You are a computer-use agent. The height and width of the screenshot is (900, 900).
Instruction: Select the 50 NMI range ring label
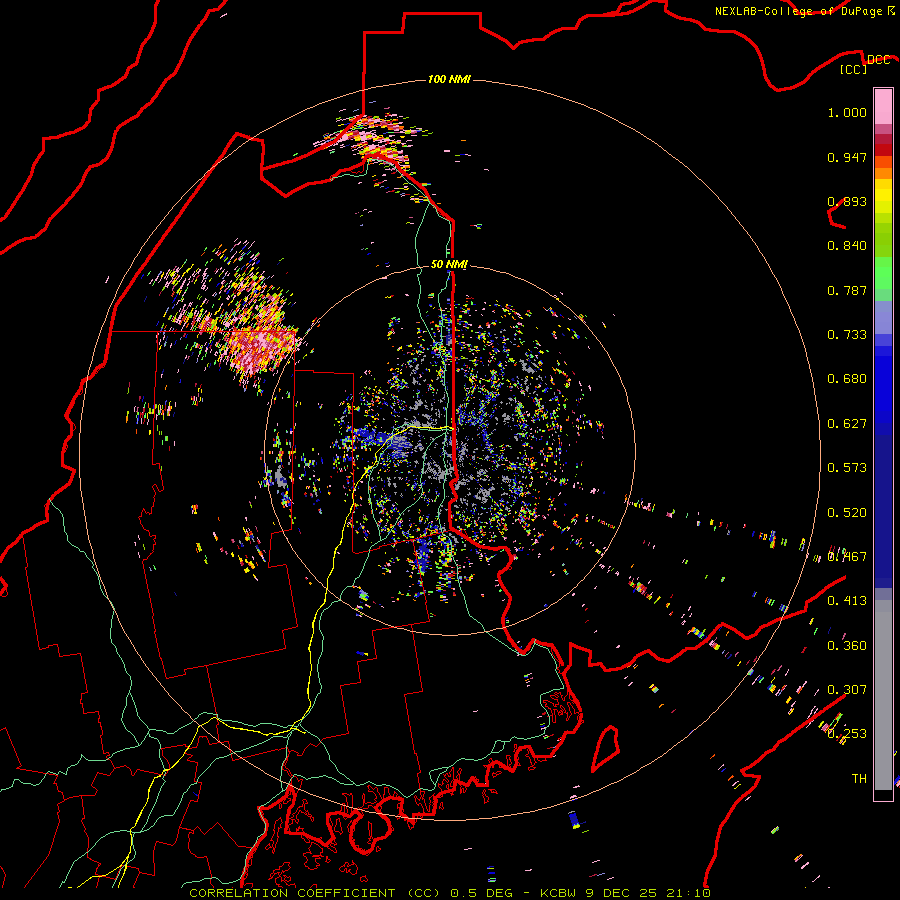click(449, 264)
